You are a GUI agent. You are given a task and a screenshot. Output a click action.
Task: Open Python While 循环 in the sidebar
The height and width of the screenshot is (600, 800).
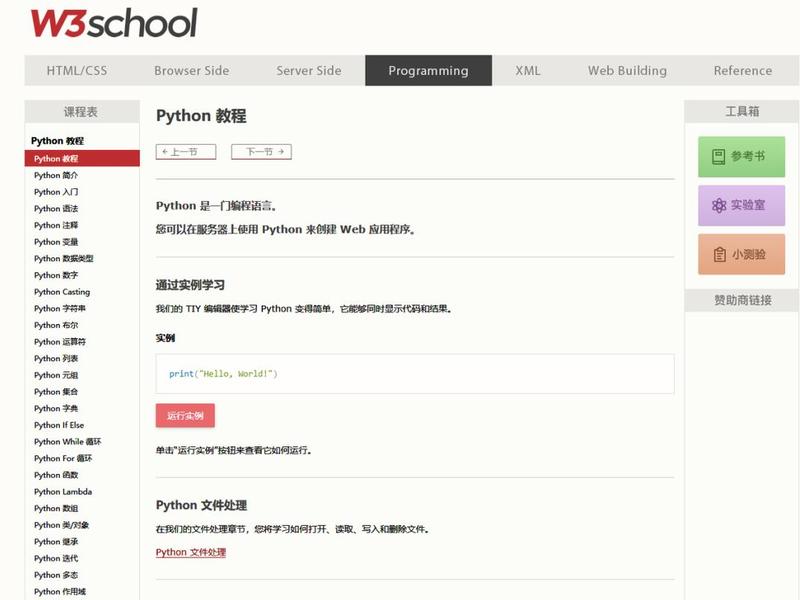point(67,442)
